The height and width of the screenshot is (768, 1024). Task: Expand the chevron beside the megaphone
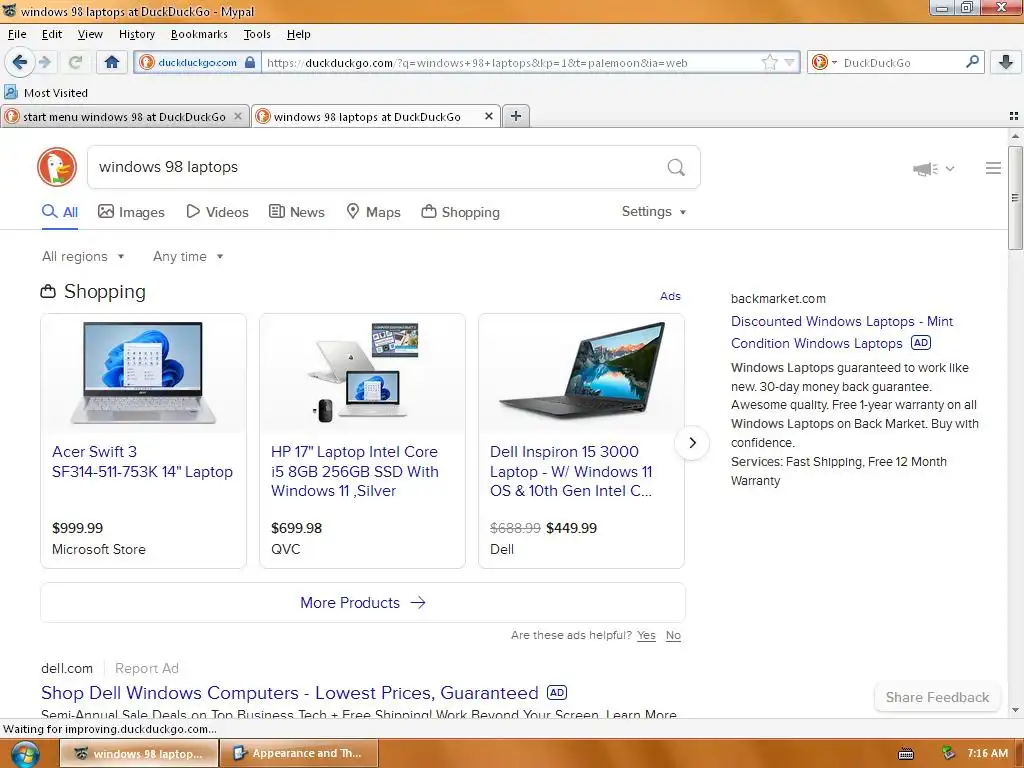coord(950,168)
